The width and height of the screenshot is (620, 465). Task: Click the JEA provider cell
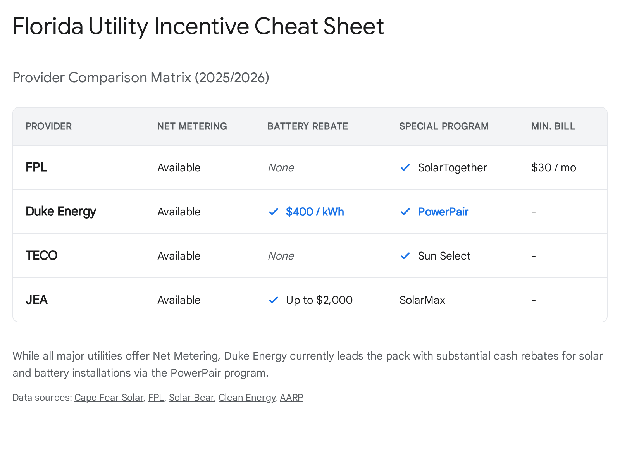(x=37, y=300)
